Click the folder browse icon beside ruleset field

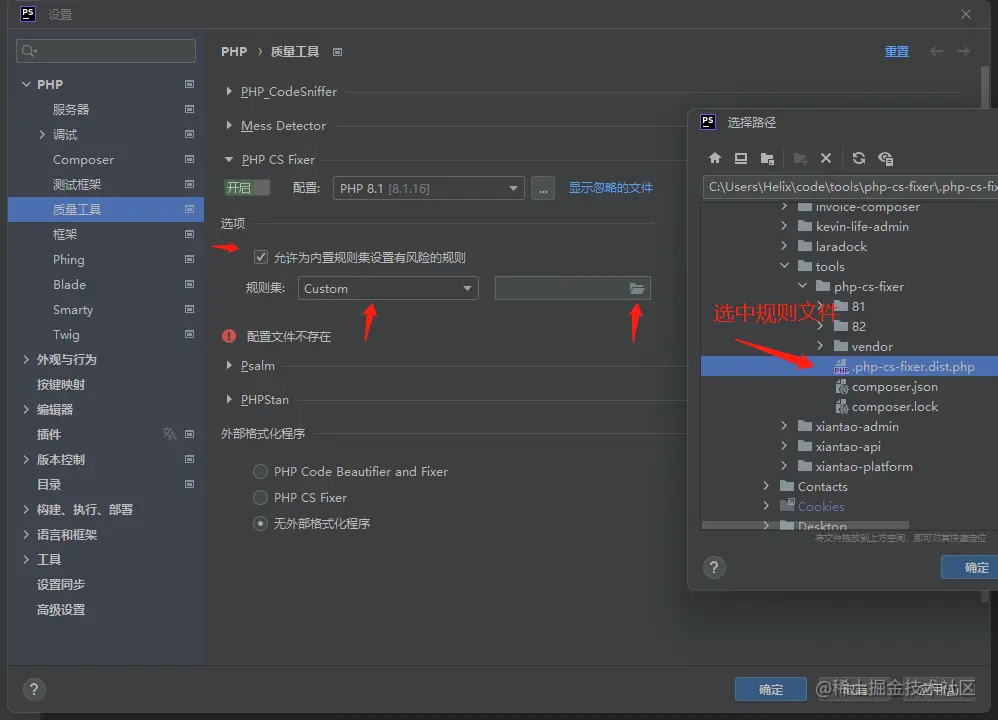click(636, 288)
